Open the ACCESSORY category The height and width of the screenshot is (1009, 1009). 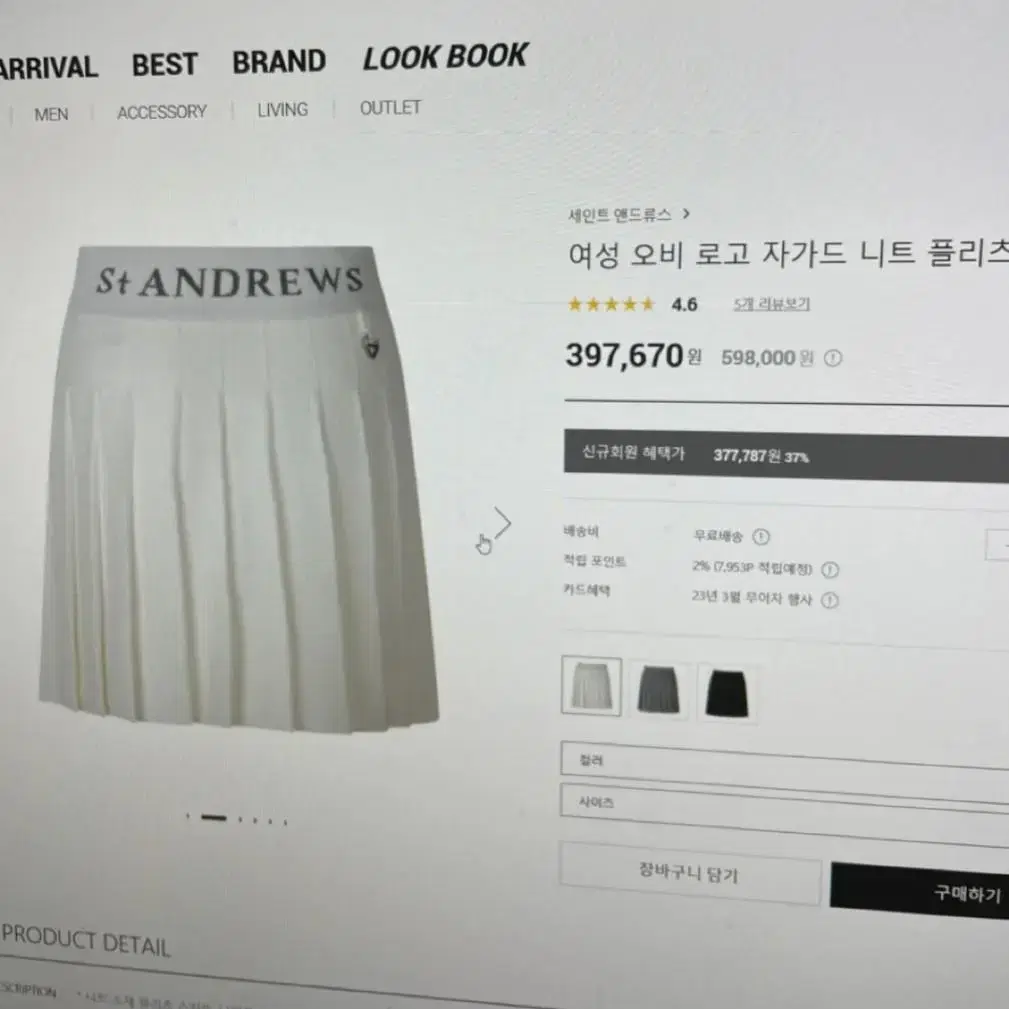pos(162,112)
